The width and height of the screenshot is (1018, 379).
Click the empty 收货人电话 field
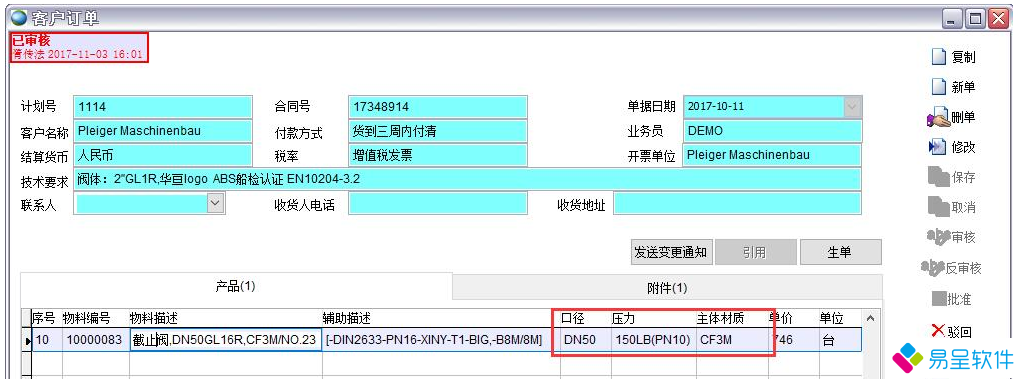point(438,203)
